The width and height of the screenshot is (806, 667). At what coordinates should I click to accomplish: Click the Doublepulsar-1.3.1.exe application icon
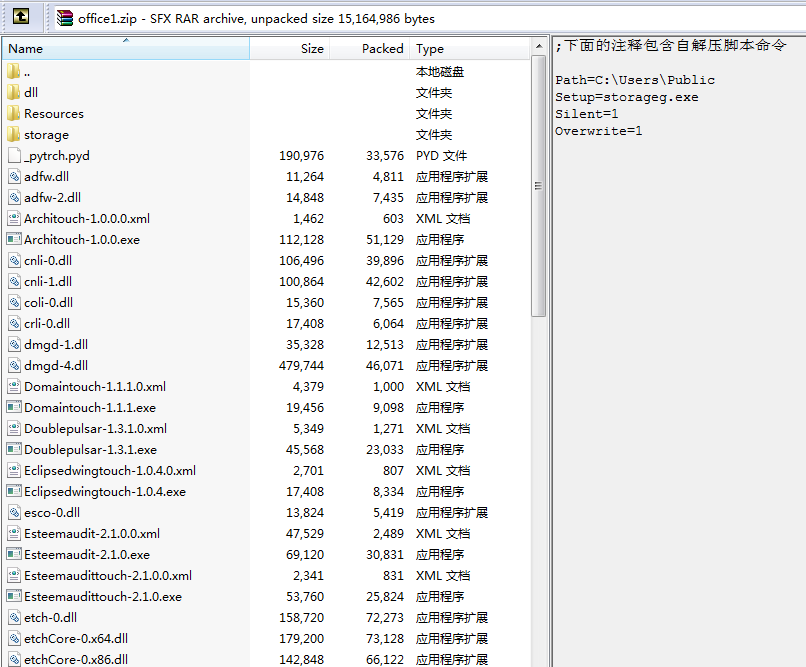[x=14, y=450]
